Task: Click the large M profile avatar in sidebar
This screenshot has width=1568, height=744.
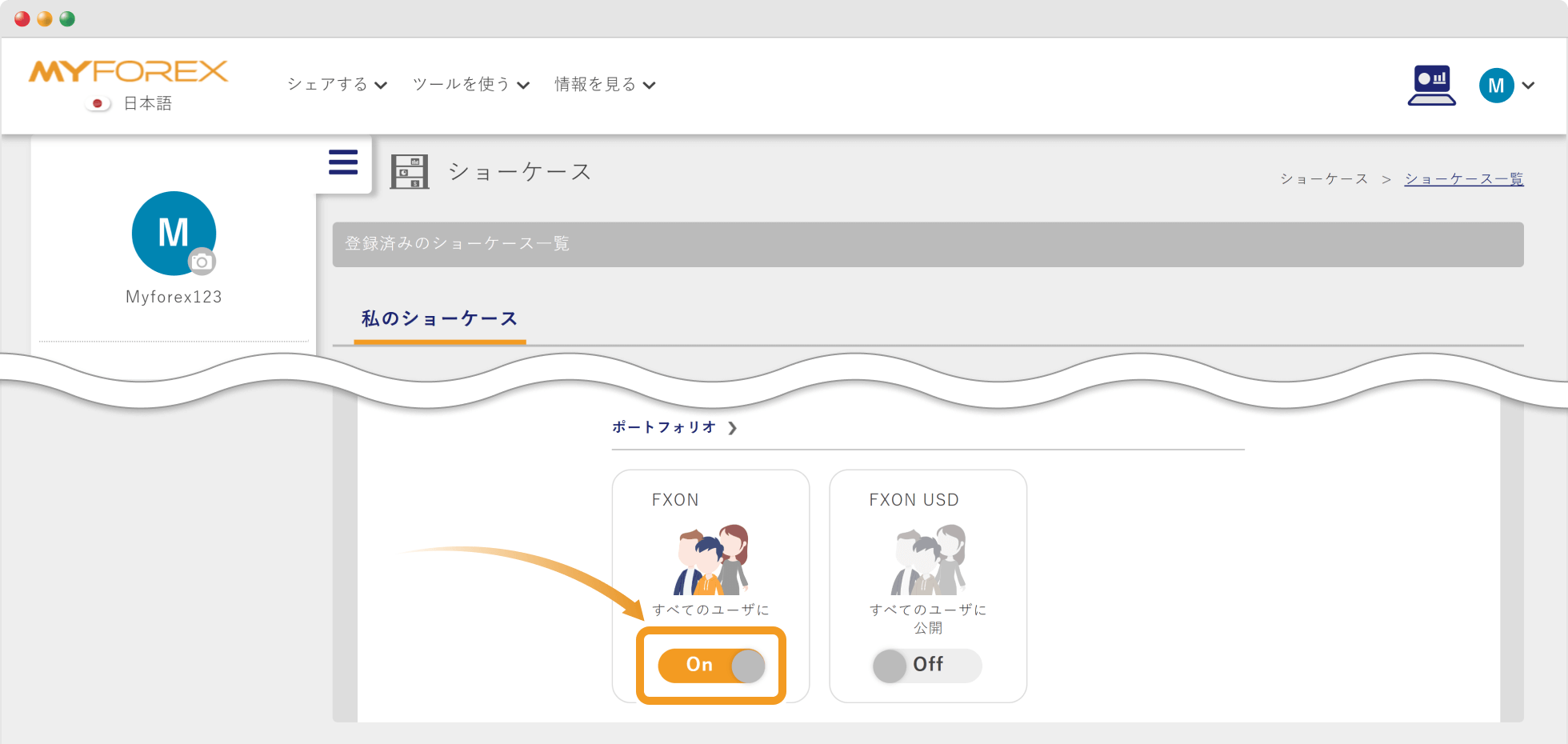Action: (174, 234)
